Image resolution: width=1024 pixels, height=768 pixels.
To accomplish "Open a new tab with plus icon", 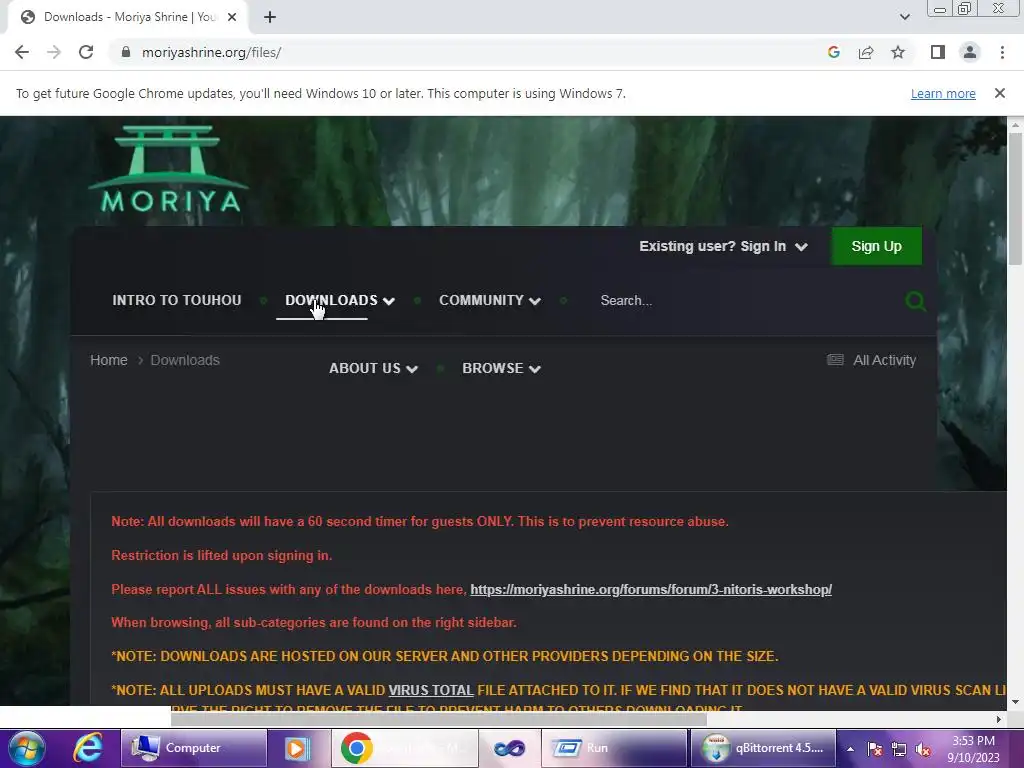I will pyautogui.click(x=270, y=17).
